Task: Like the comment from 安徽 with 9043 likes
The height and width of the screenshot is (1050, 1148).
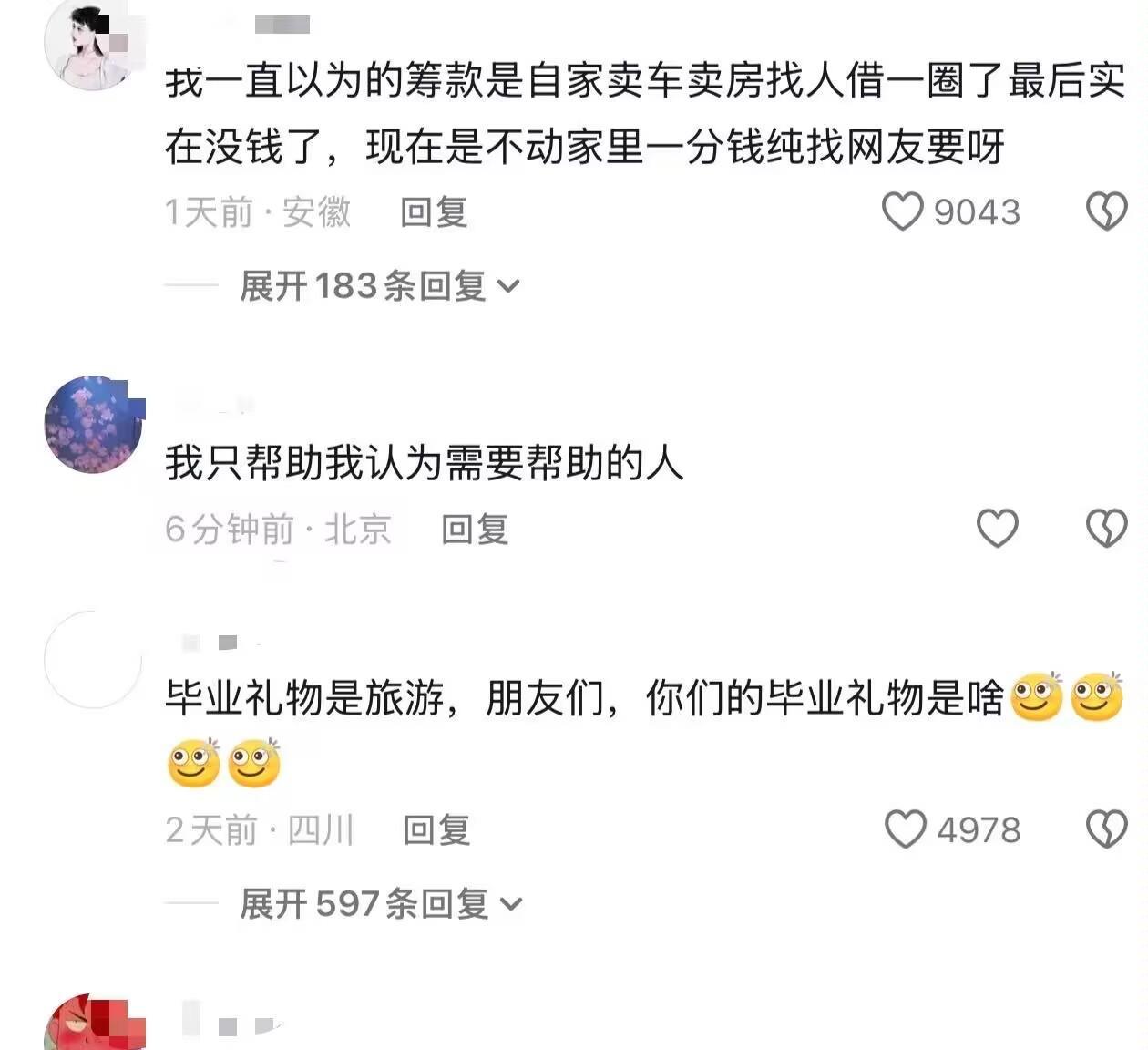Action: [903, 211]
